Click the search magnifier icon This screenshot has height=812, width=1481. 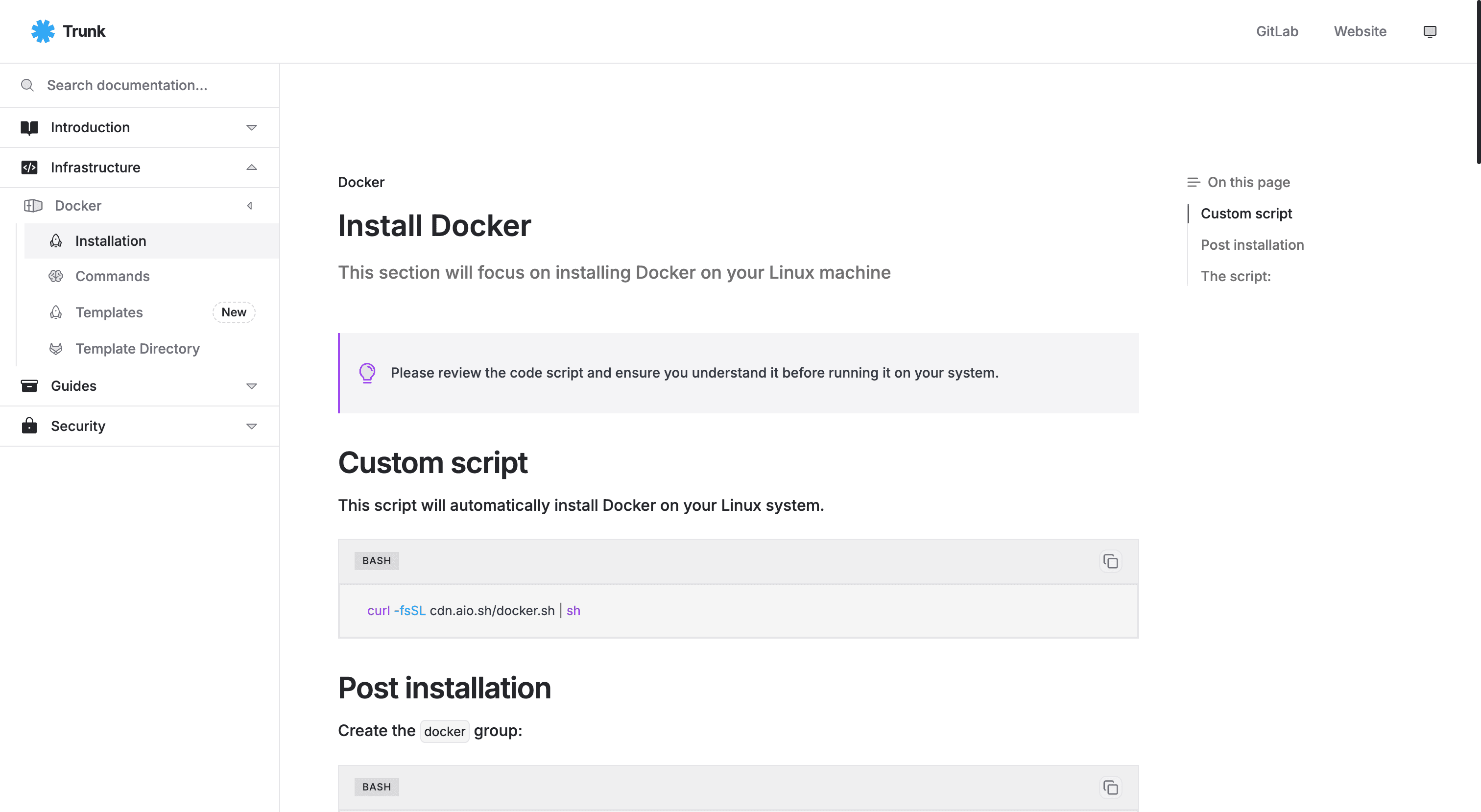click(x=27, y=85)
